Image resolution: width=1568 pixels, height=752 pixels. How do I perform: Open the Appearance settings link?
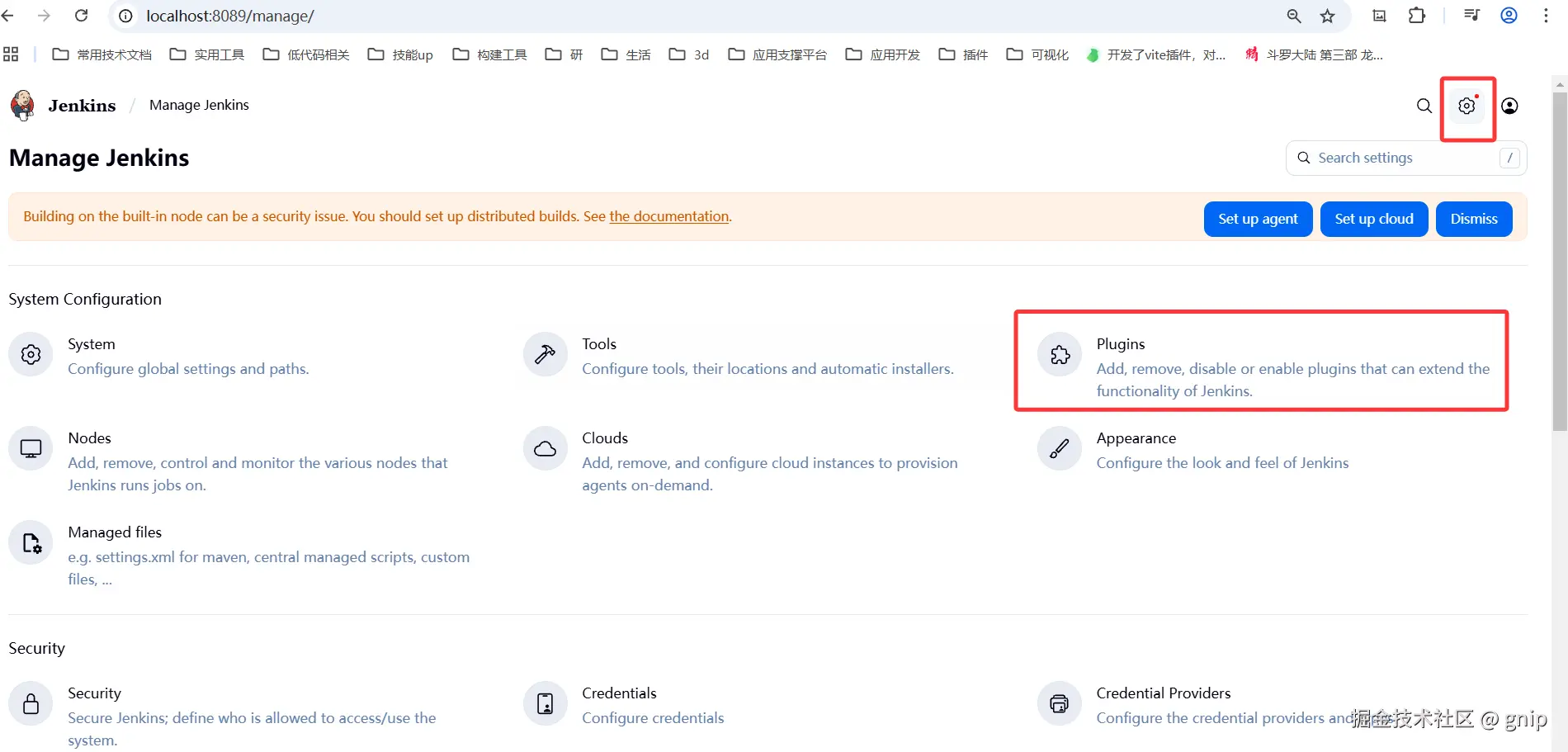tap(1136, 438)
